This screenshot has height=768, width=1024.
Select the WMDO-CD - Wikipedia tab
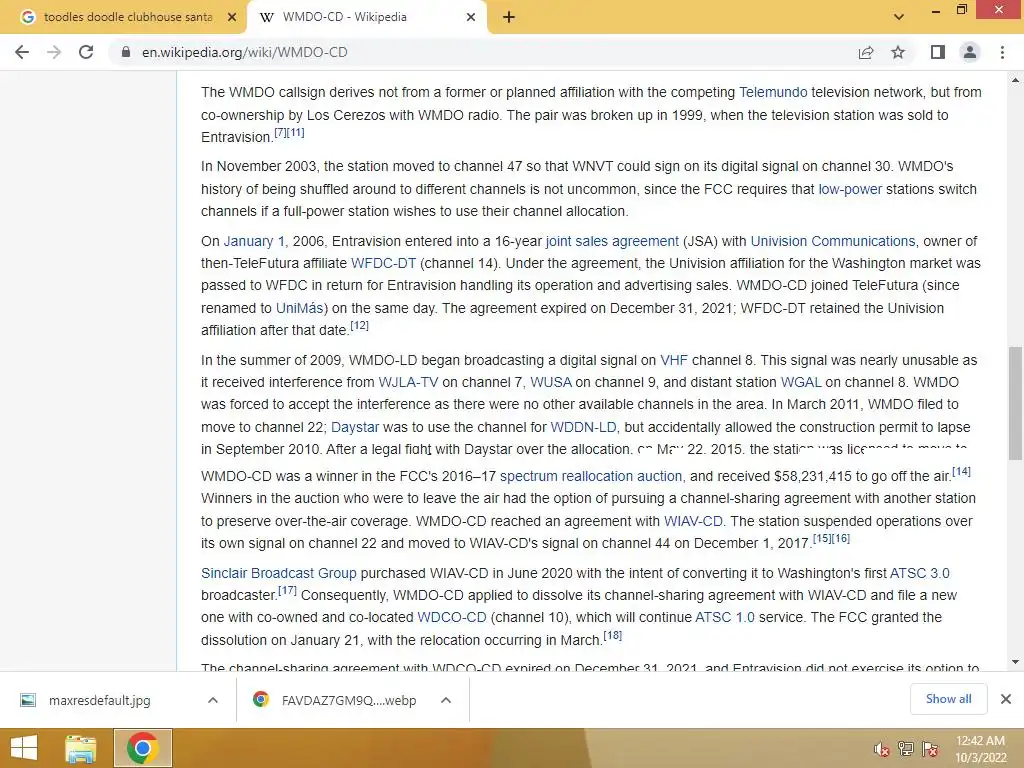click(x=367, y=17)
